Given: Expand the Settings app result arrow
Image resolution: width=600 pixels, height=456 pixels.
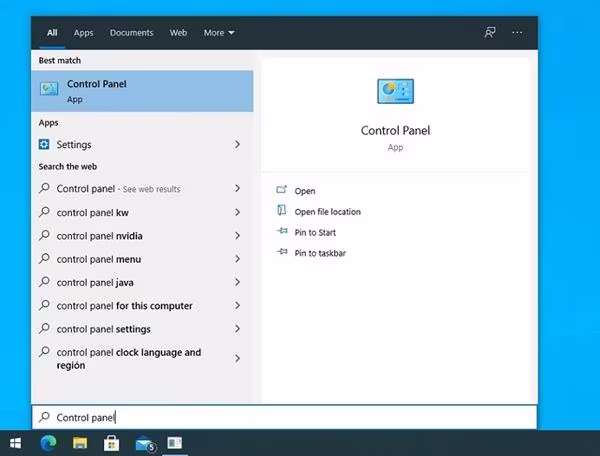Looking at the screenshot, I should (x=237, y=144).
